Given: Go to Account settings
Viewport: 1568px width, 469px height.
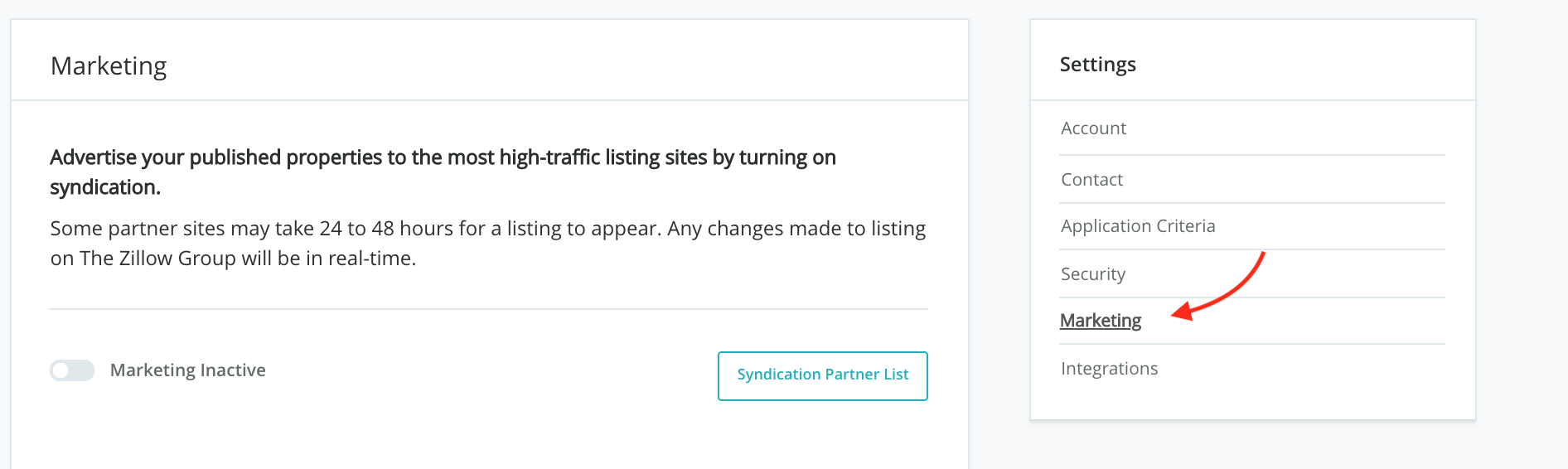Looking at the screenshot, I should [1093, 128].
